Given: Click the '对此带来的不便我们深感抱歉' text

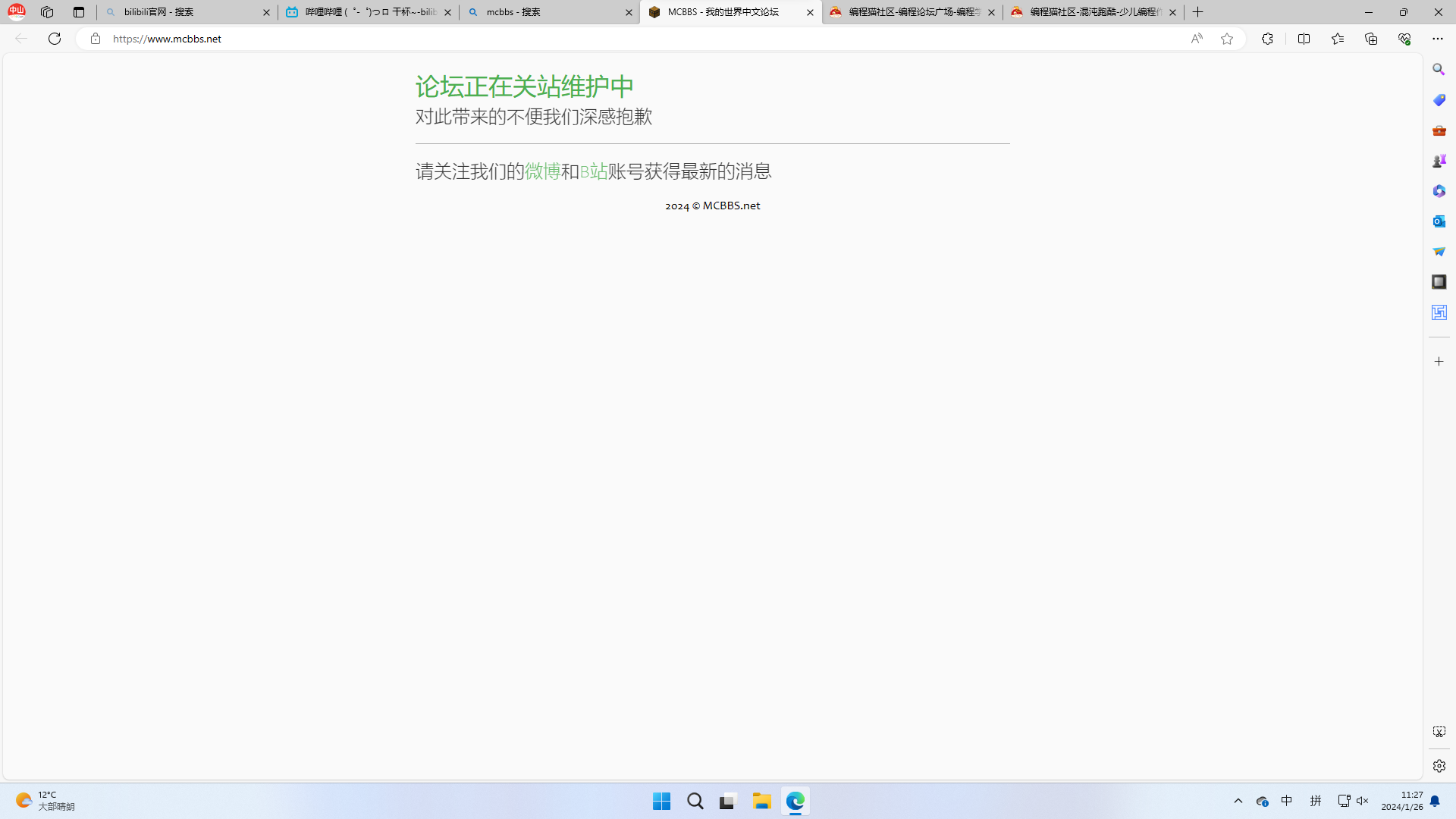Looking at the screenshot, I should click(534, 117).
